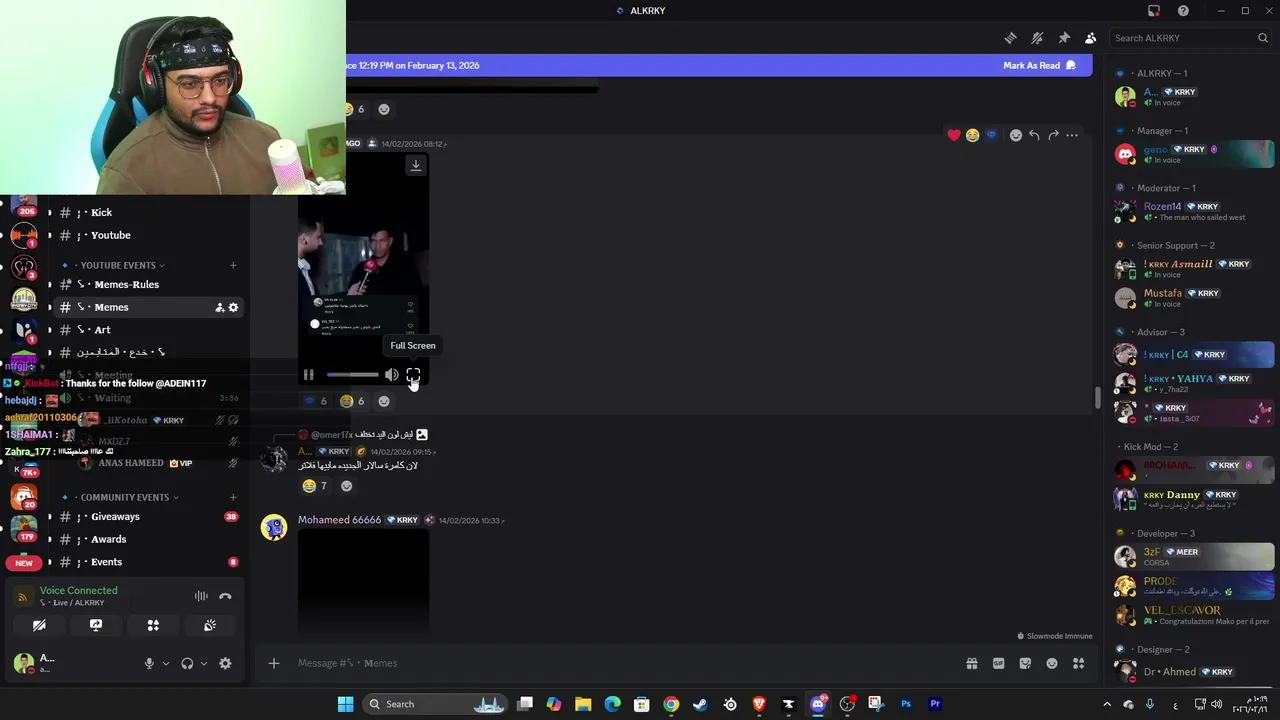Click the taskbar Search box
The height and width of the screenshot is (720, 1280).
436,704
